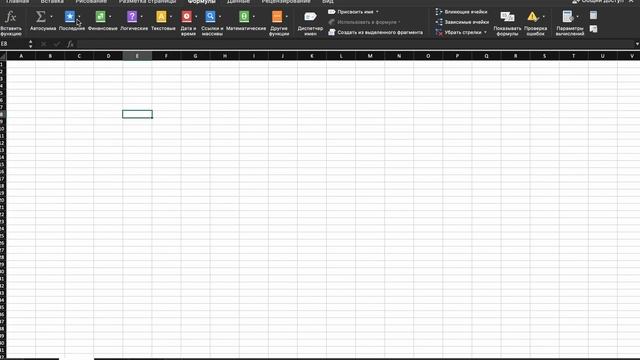Click Зависимые ячейки button
This screenshot has height=360, width=640.
tap(462, 22)
